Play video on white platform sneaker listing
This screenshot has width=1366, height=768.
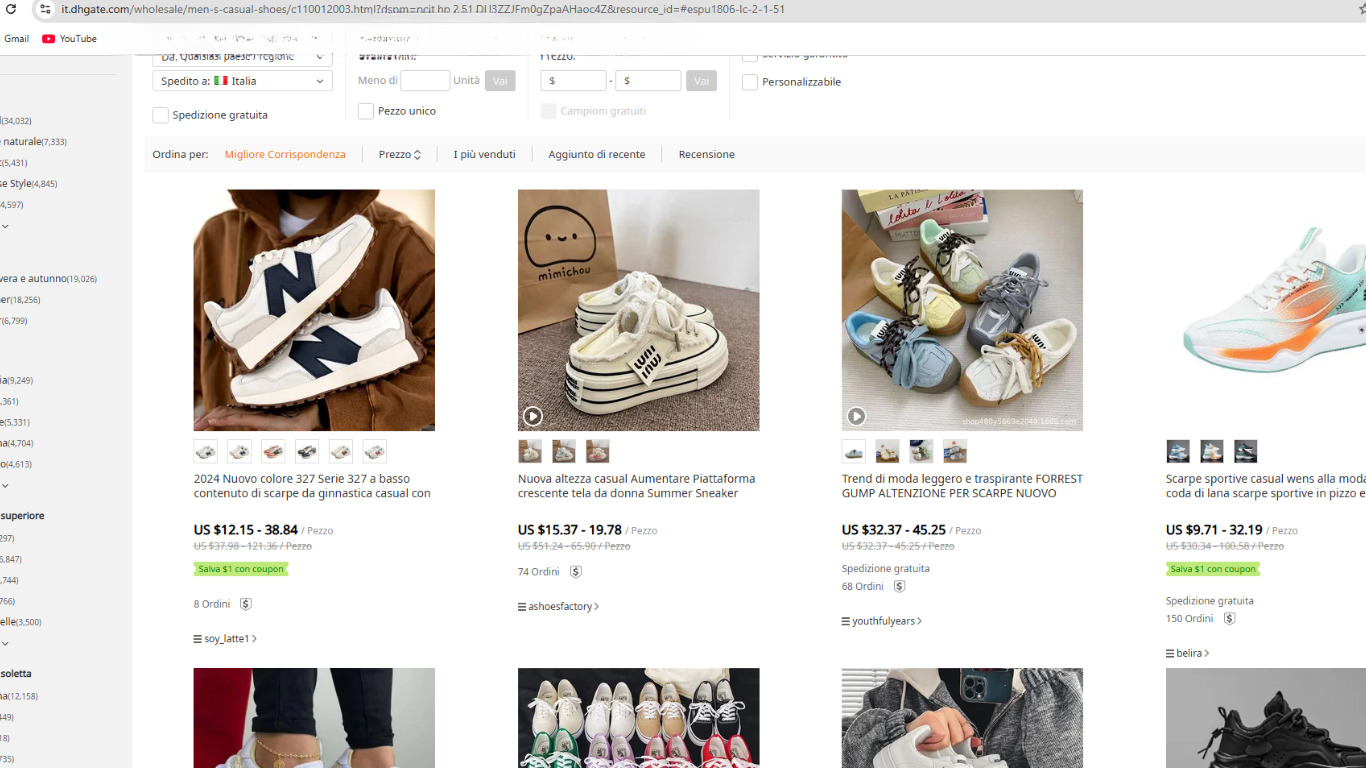coord(532,416)
